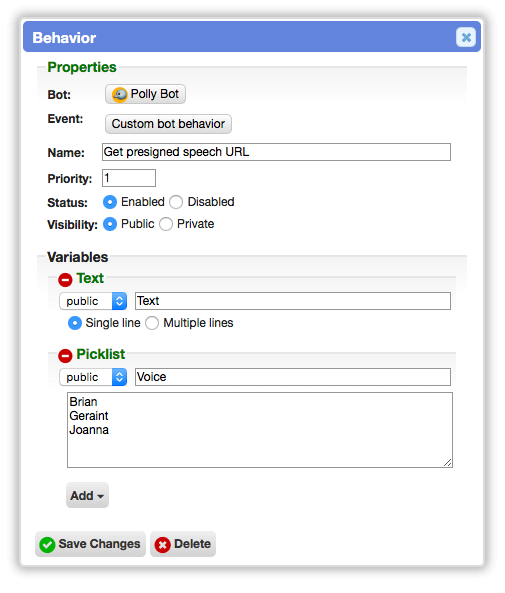Viewport: 505px width, 593px height.
Task: Select Multiple lines option
Action: [152, 323]
